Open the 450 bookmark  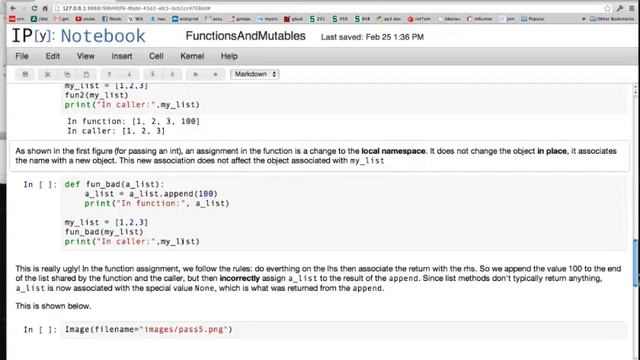[340, 19]
